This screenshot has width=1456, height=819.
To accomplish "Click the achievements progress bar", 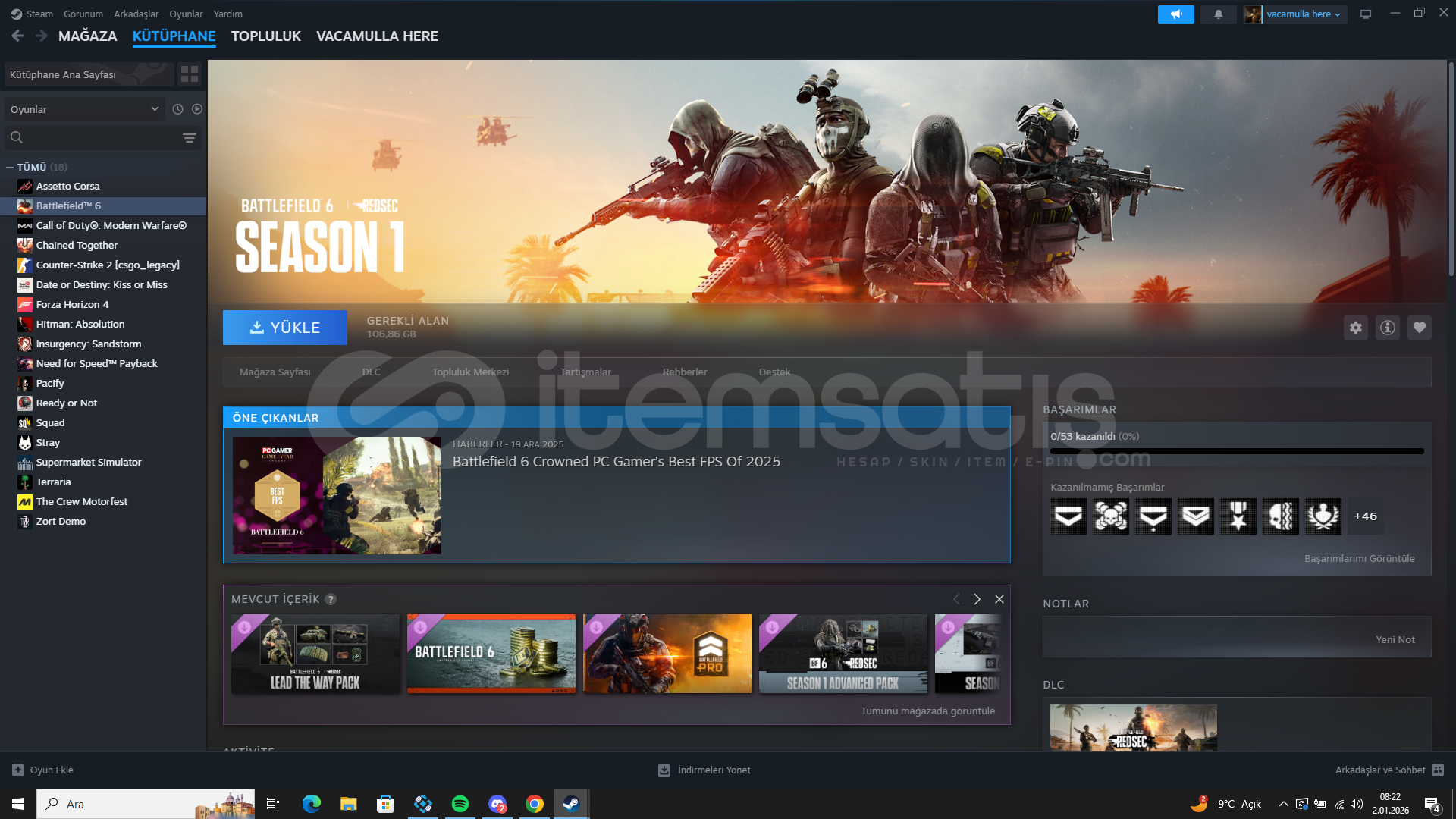I will [1236, 451].
